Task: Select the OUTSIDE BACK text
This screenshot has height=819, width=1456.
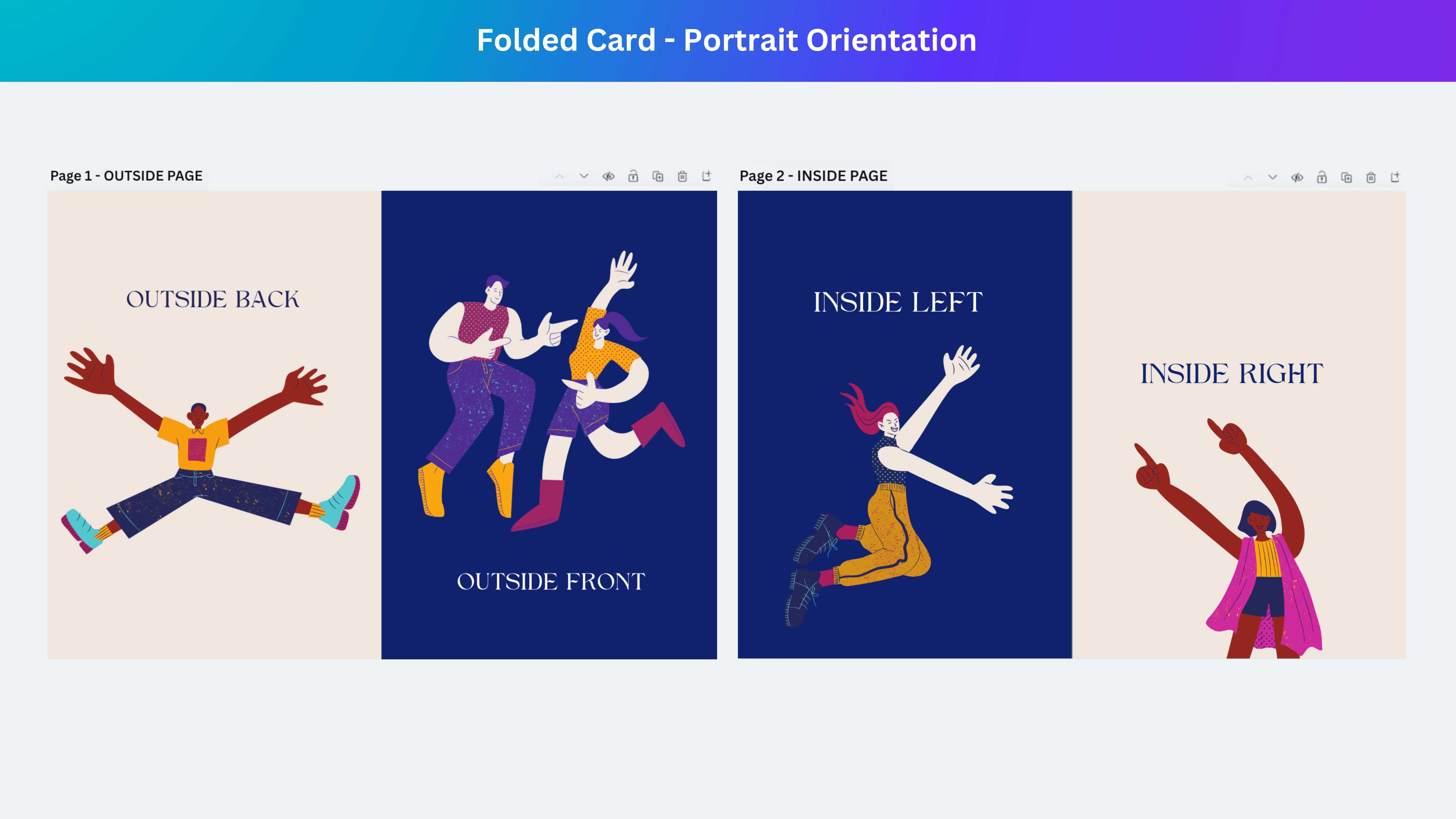Action: (x=213, y=299)
